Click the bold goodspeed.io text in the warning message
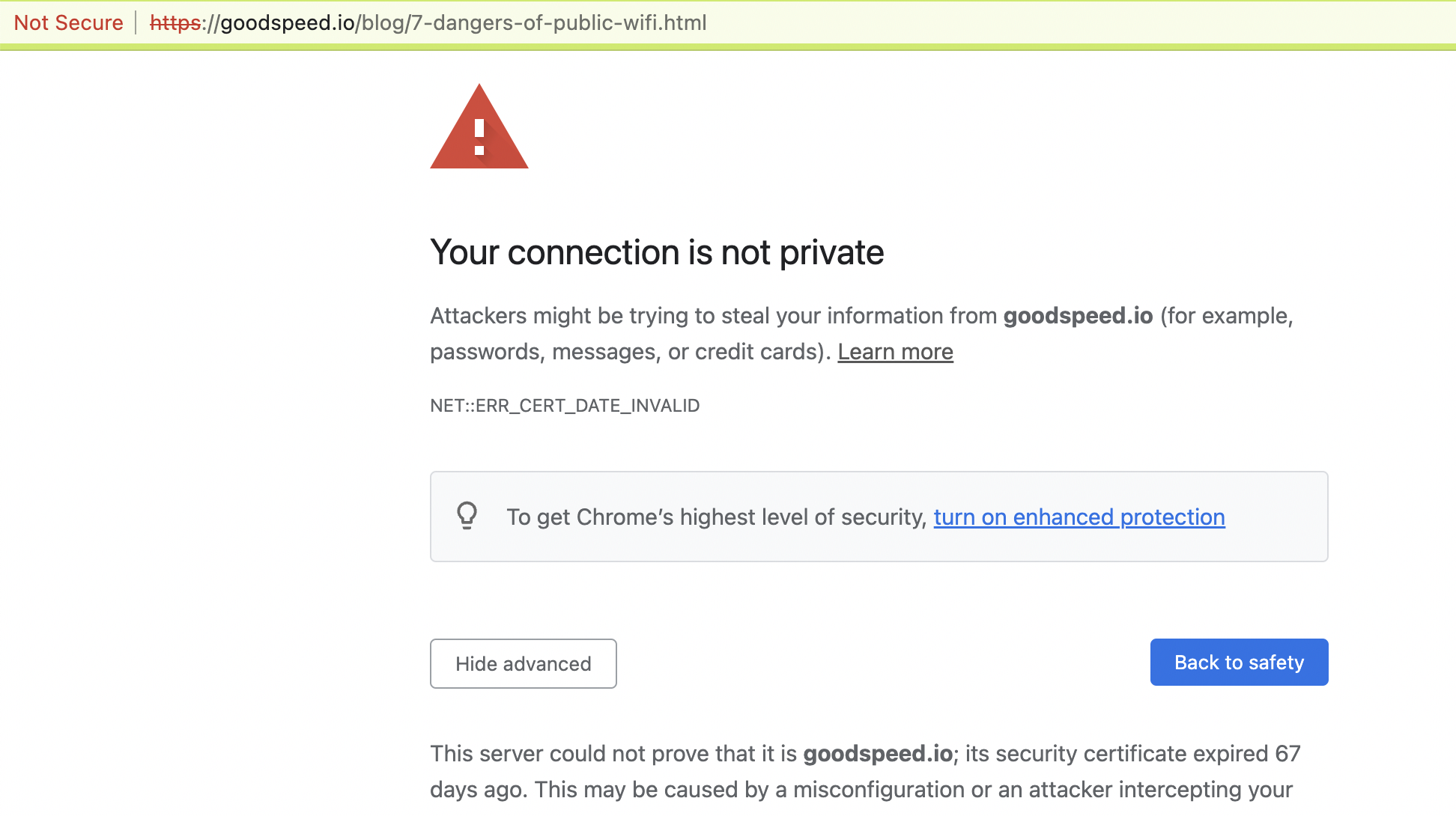Image resolution: width=1456 pixels, height=816 pixels. (x=1077, y=315)
